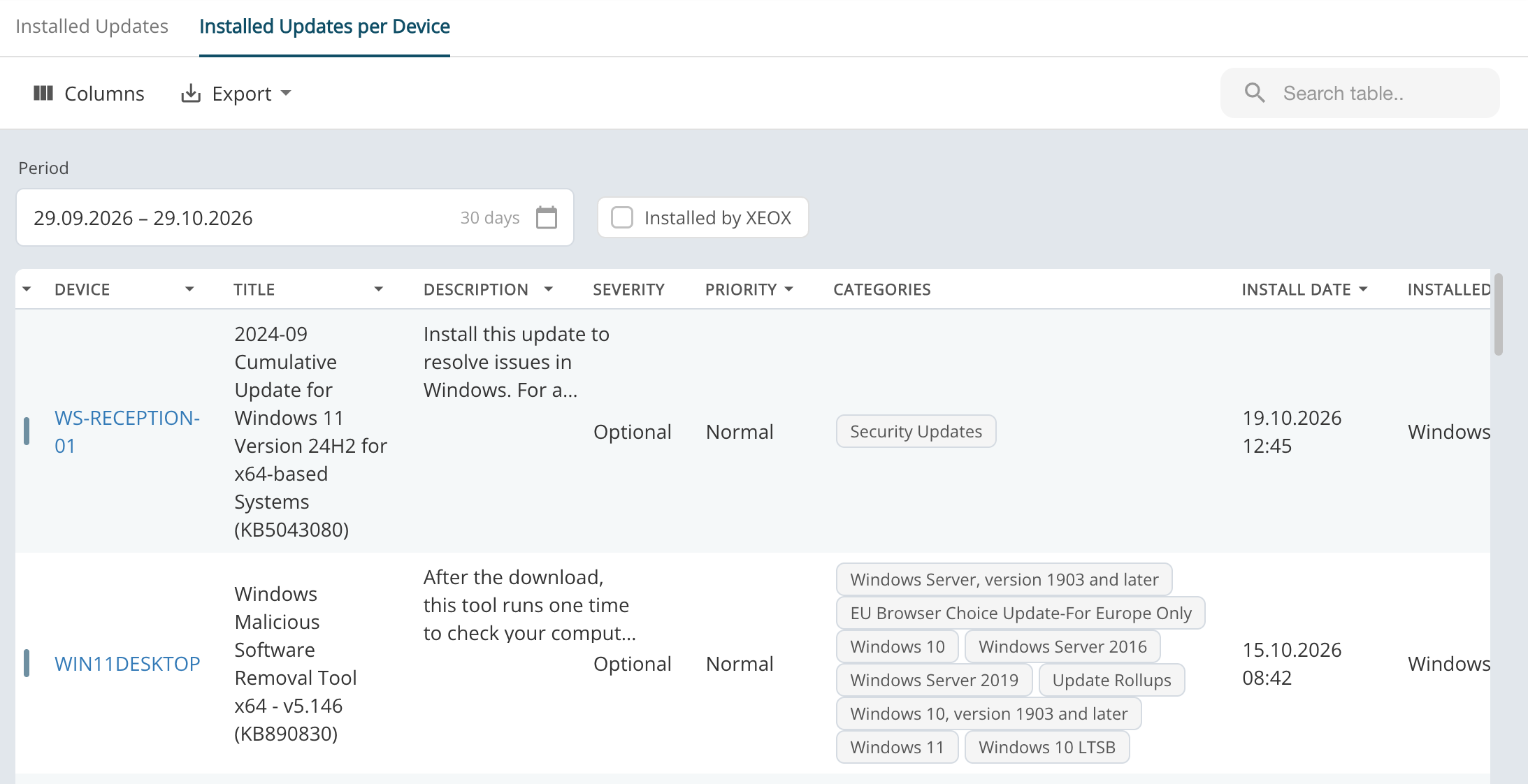Open device link WS-RECEPTION-01
The image size is (1528, 784).
click(x=127, y=432)
